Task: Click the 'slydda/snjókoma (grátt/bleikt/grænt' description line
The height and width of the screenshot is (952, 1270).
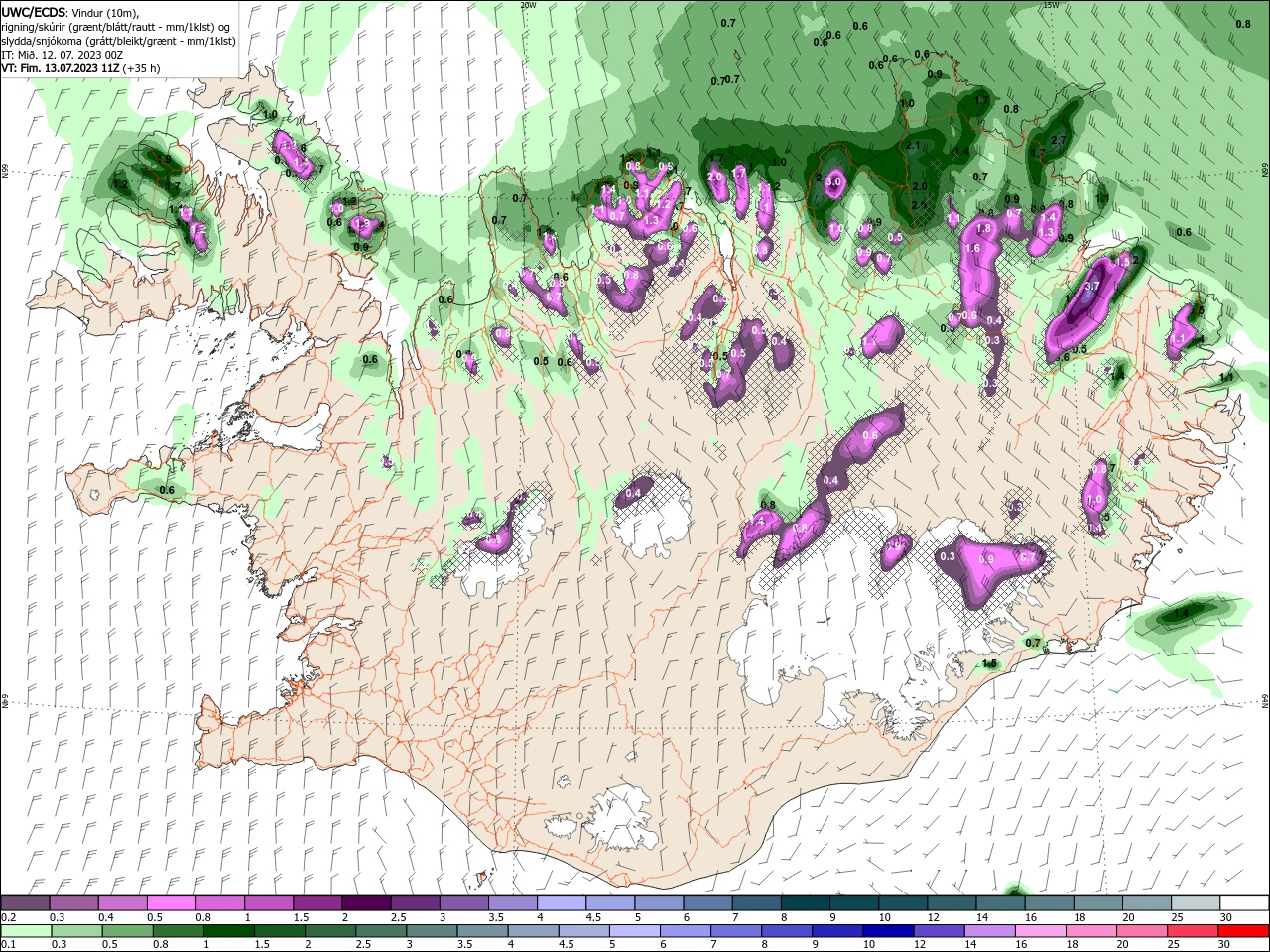Action: click(x=118, y=41)
